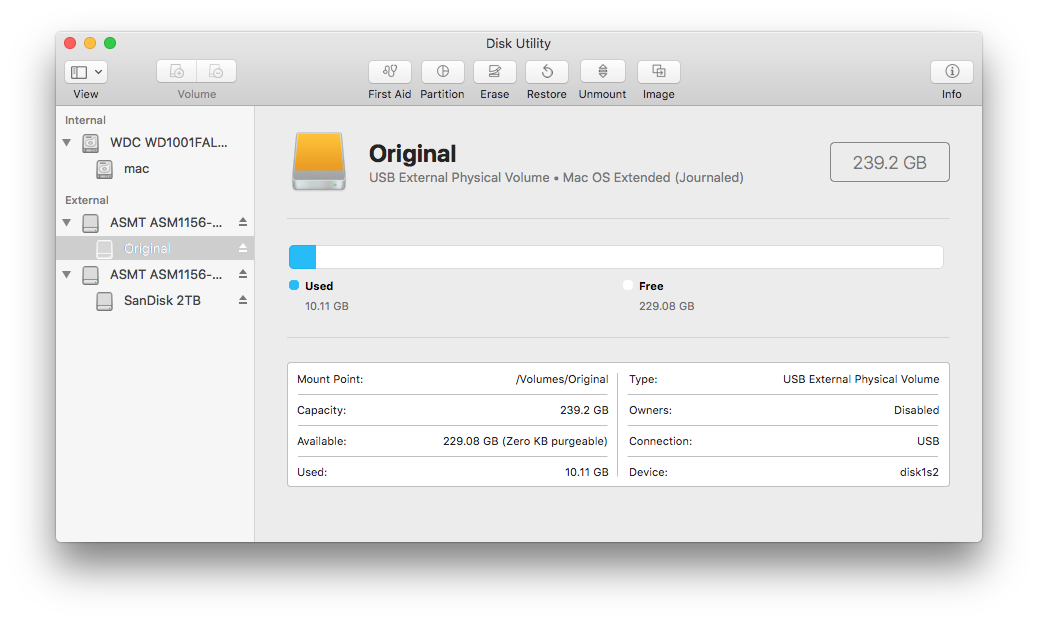Image resolution: width=1038 pixels, height=622 pixels.
Task: Click the Available 229.08 GB purgeable value
Action: click(x=525, y=441)
